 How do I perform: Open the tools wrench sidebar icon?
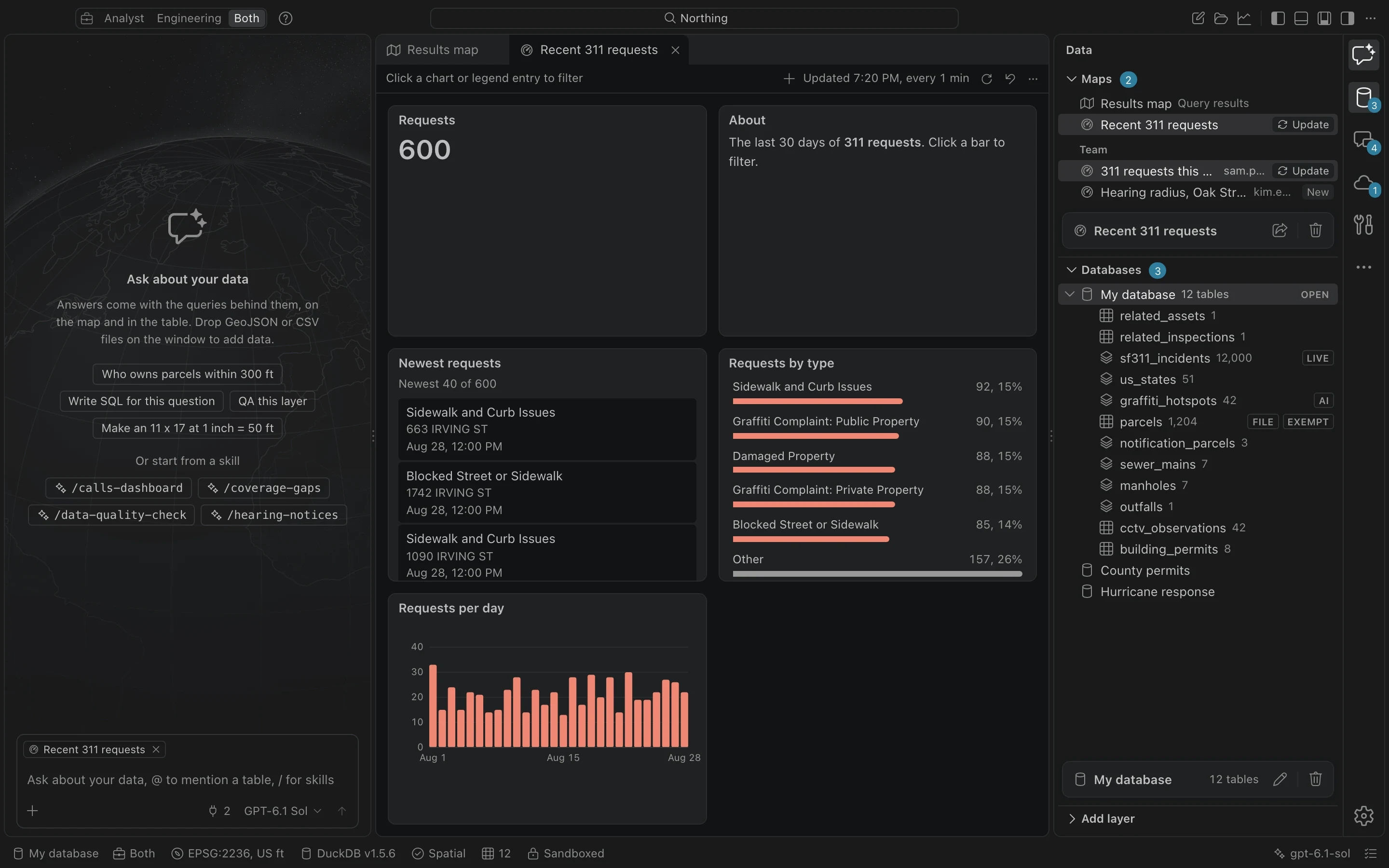click(x=1363, y=224)
